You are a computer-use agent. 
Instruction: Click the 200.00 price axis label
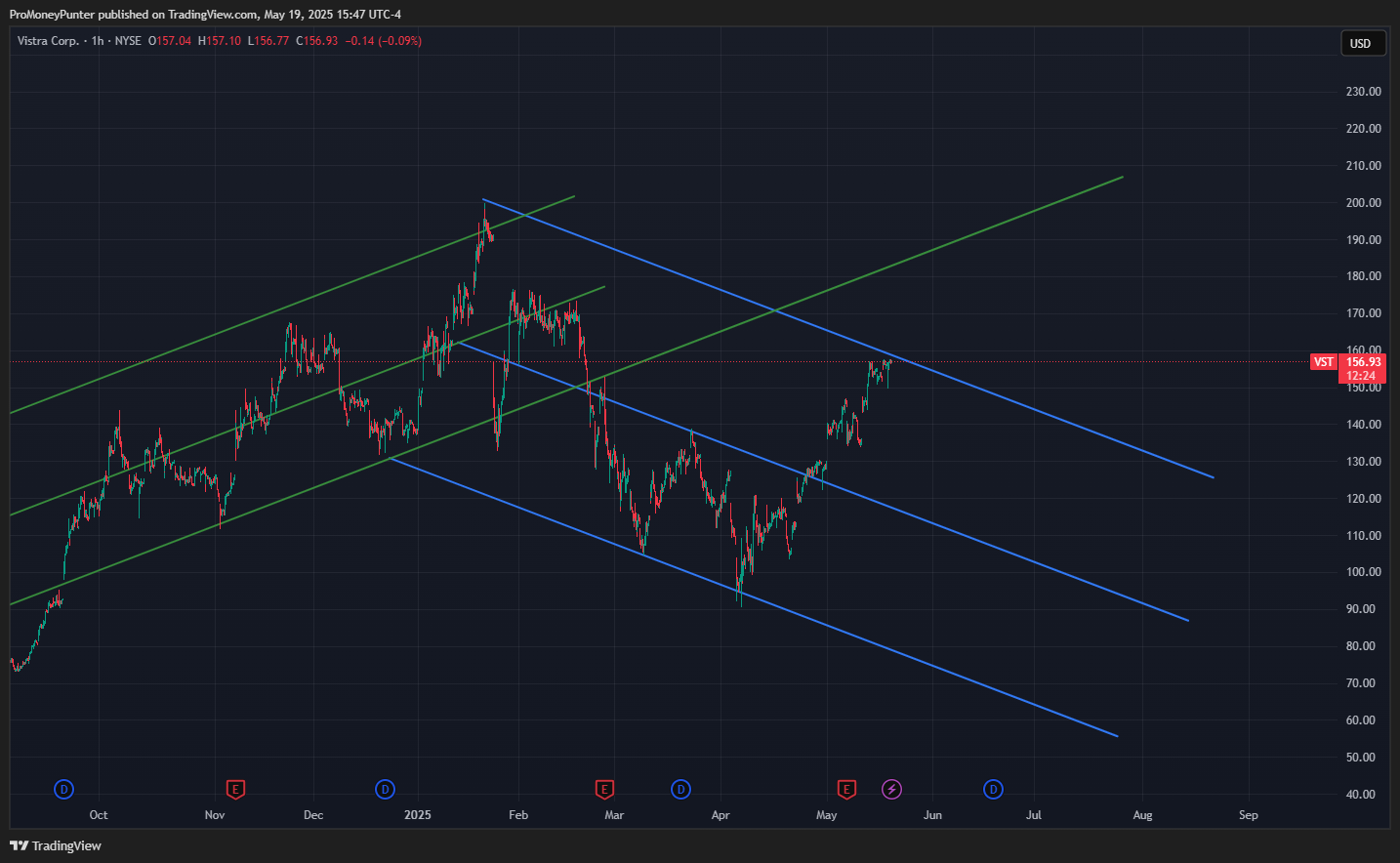pyautogui.click(x=1364, y=203)
